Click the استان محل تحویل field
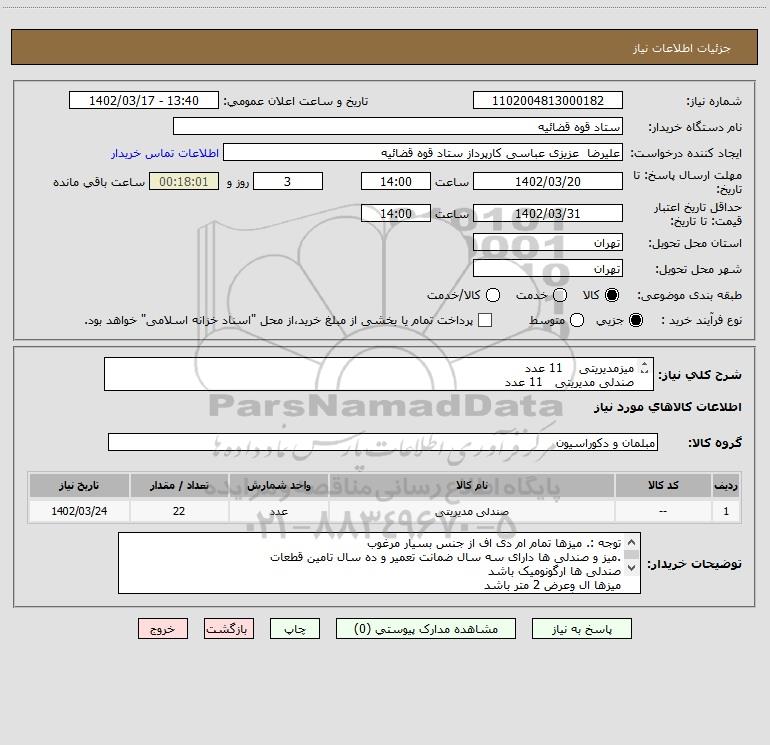 pos(548,243)
